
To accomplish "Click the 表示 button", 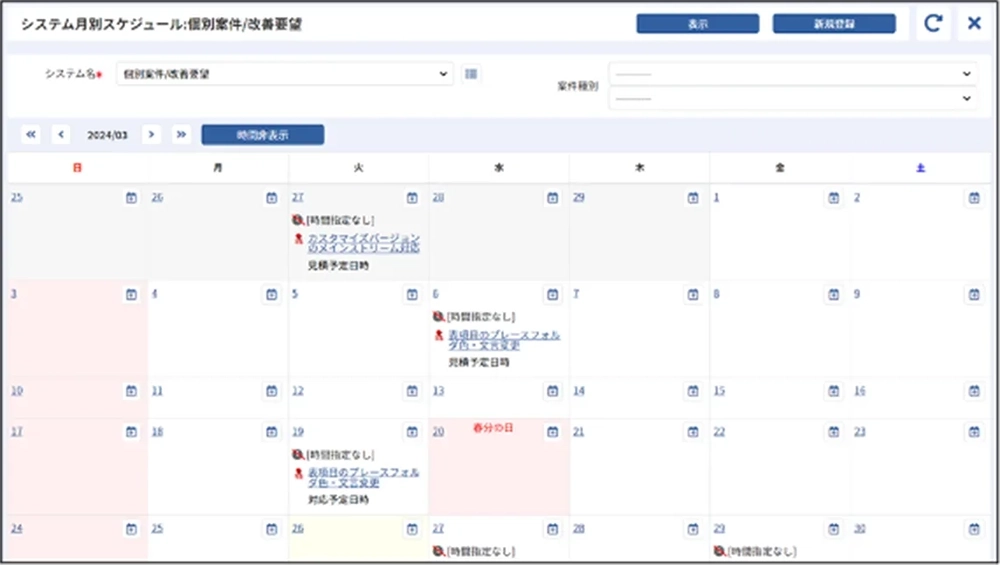I will (698, 24).
